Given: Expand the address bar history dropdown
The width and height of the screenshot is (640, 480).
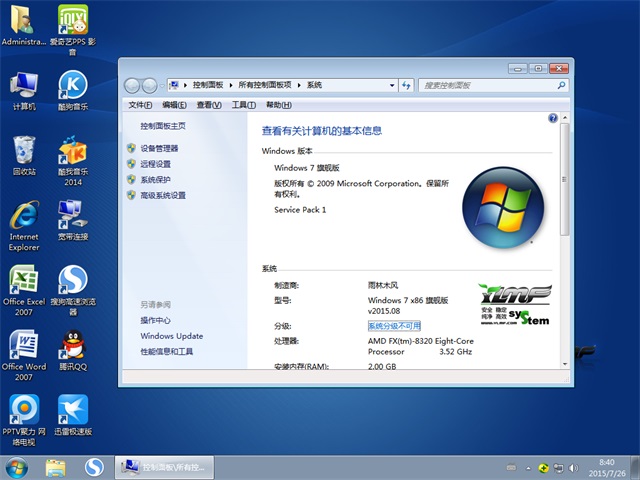Looking at the screenshot, I should coord(392,85).
